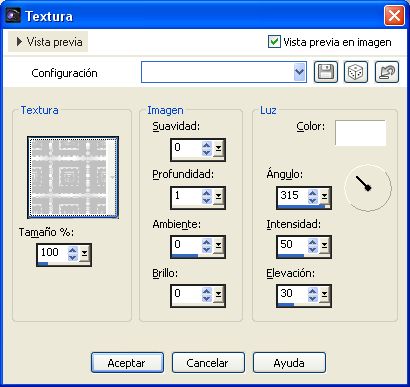410x387 pixels.
Task: Randomize parameters with the dice icon
Action: [356, 72]
